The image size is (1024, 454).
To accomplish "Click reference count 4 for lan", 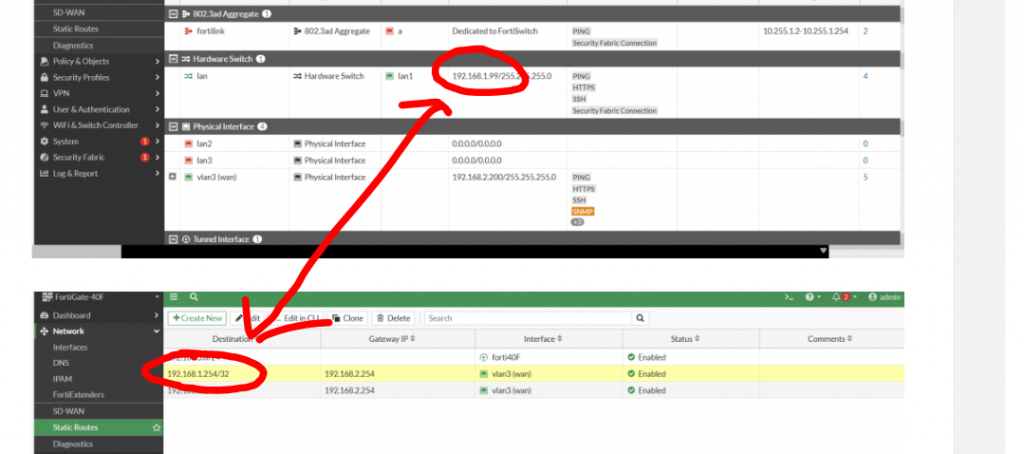I will point(865,76).
